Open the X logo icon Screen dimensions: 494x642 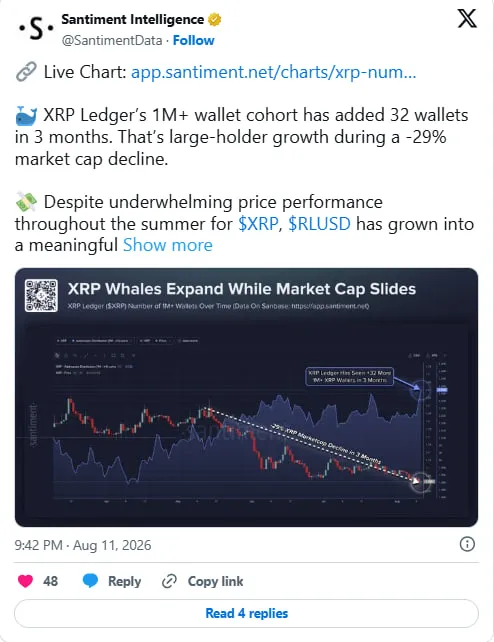tap(467, 18)
